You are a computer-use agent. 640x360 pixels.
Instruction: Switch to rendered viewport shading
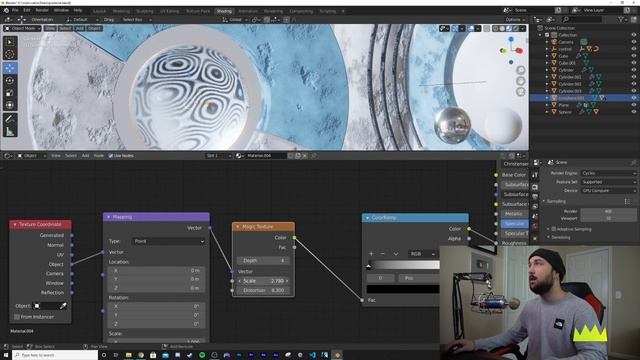coord(516,29)
